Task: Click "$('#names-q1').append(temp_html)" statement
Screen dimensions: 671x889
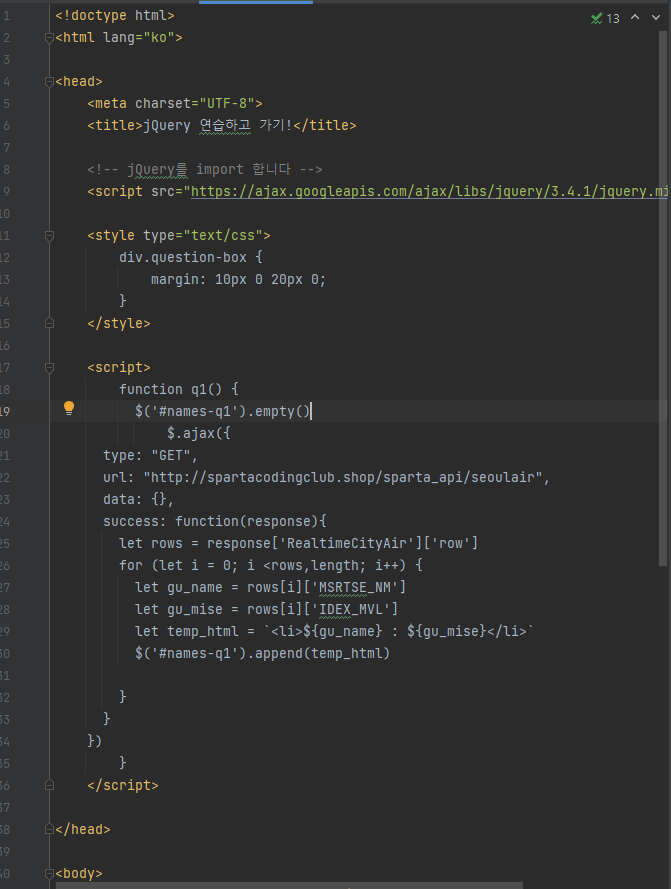Action: (262, 654)
